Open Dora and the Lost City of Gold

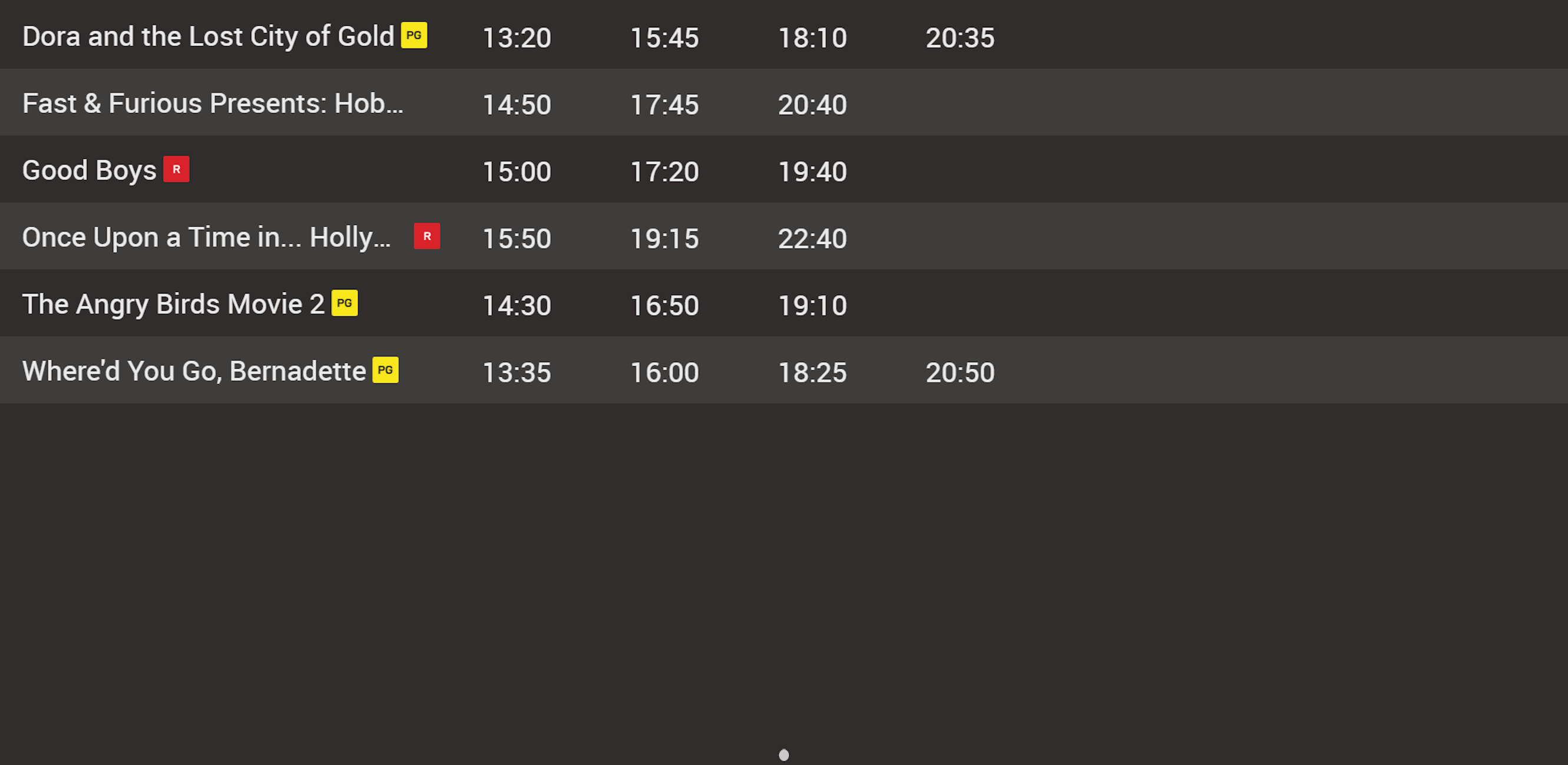click(x=208, y=37)
